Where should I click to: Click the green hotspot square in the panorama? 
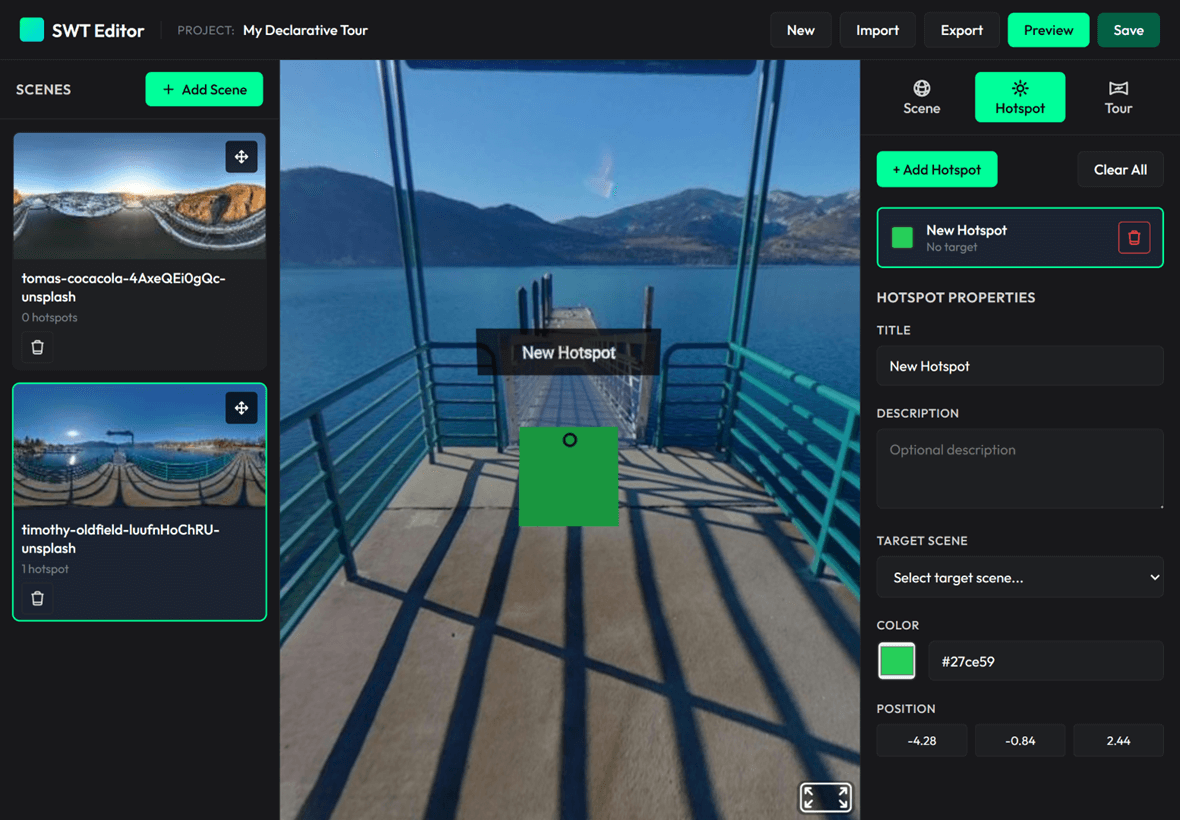tap(569, 476)
